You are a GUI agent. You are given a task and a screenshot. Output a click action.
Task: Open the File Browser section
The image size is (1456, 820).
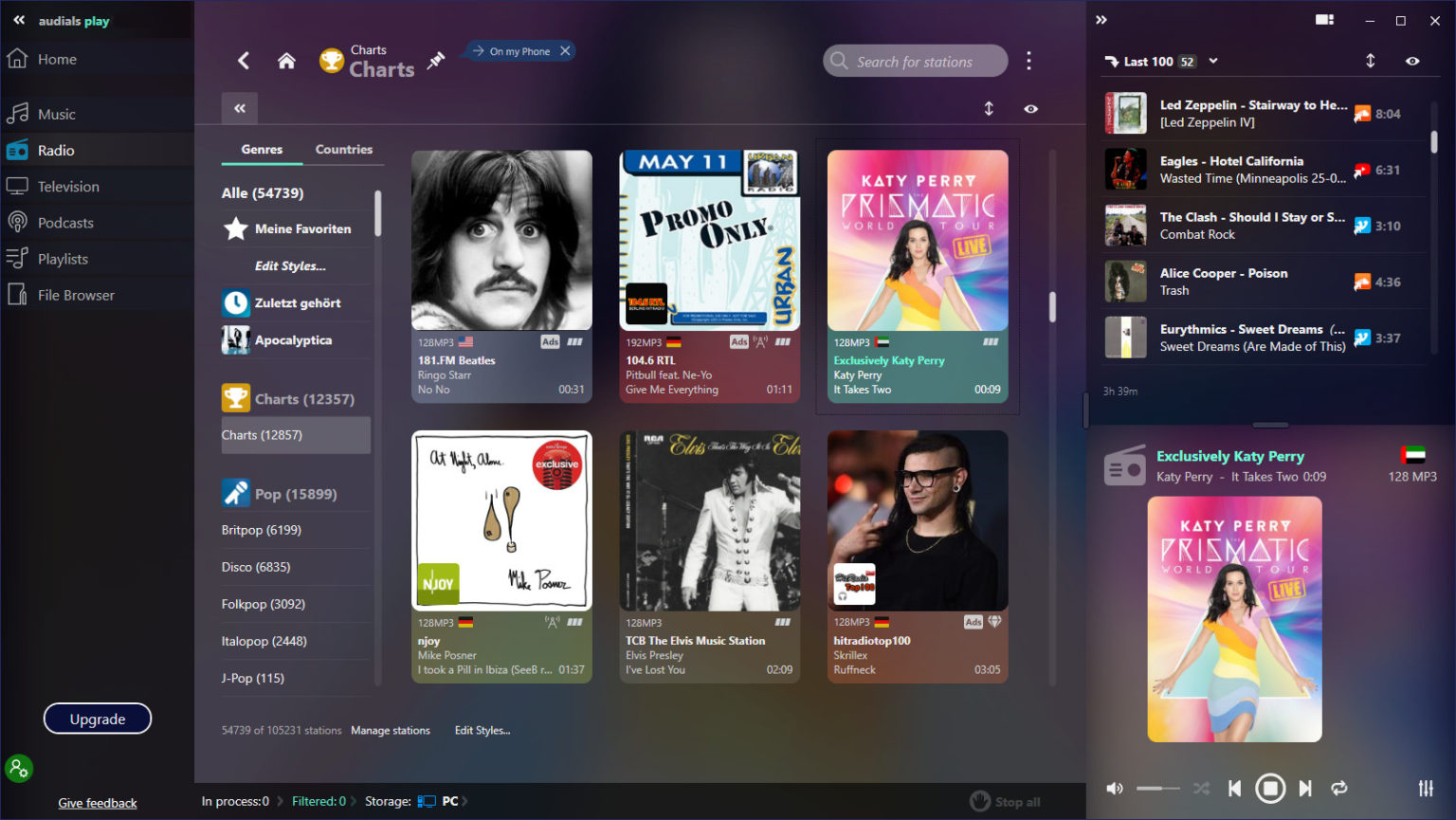point(75,294)
